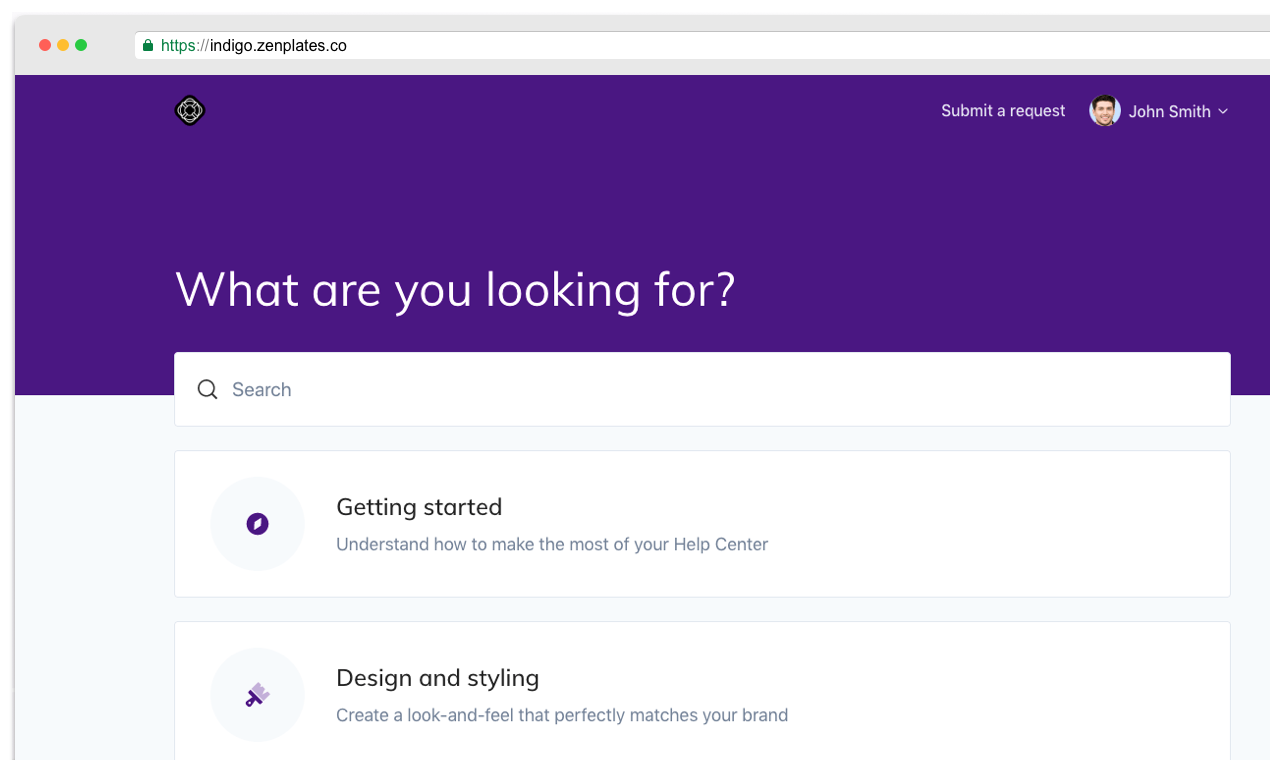The image size is (1270, 760).
Task: Maximize the window using the green button
Action: (81, 45)
